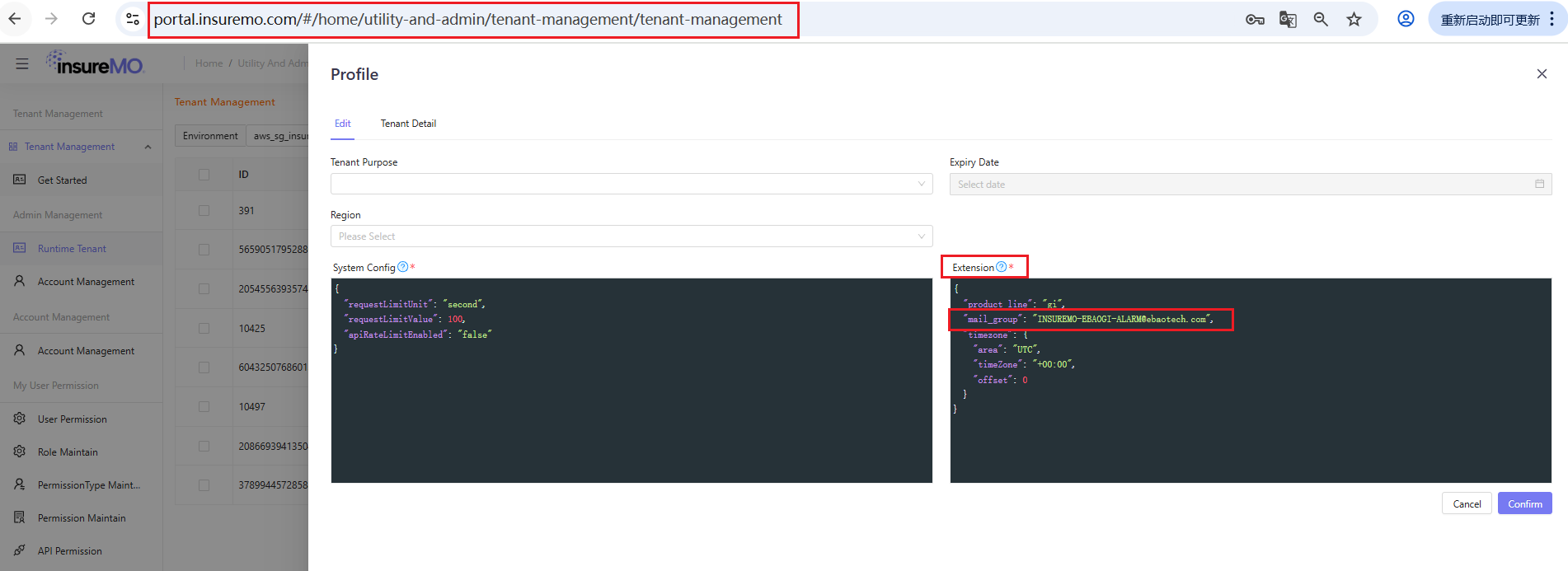Viewport: 1568px width, 571px height.
Task: Check the row starting 2054556393574
Action: [204, 289]
